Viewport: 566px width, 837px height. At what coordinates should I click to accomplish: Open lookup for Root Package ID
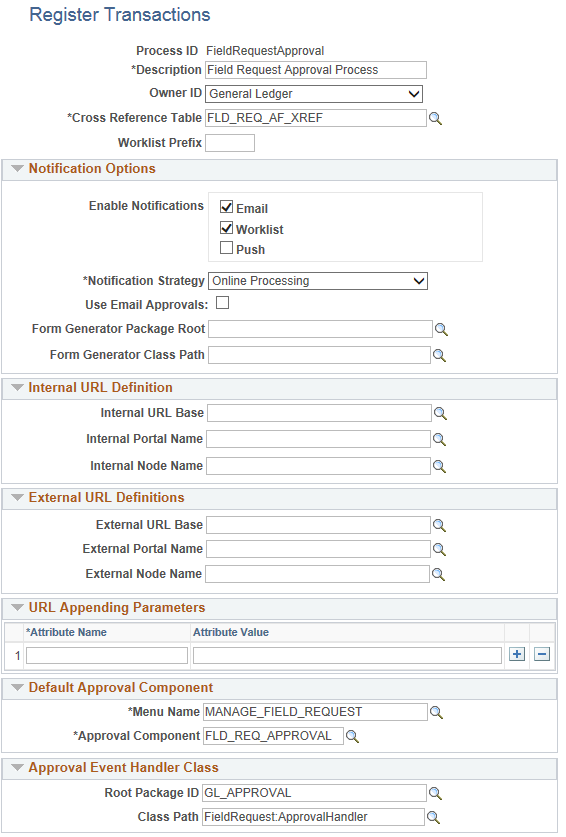click(435, 793)
